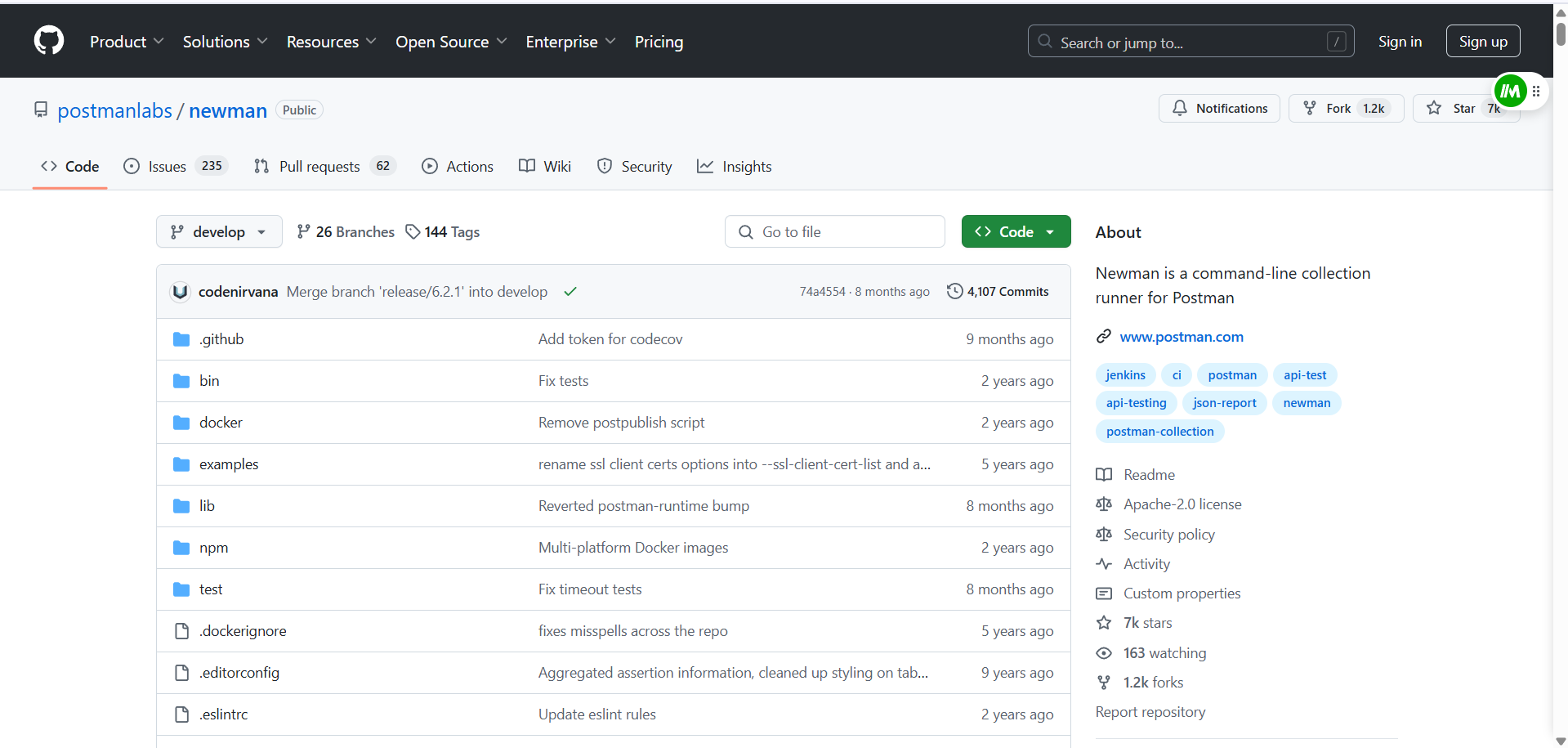Viewport: 1568px width, 748px height.
Task: Click the scales icon by Apache-2.0 license
Action: point(1104,504)
